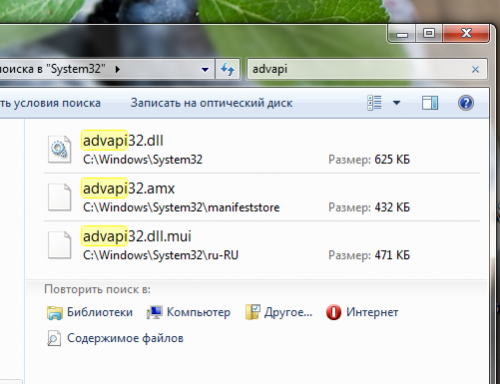Choose Другое... custom search location
500x384 pixels.
click(x=279, y=312)
